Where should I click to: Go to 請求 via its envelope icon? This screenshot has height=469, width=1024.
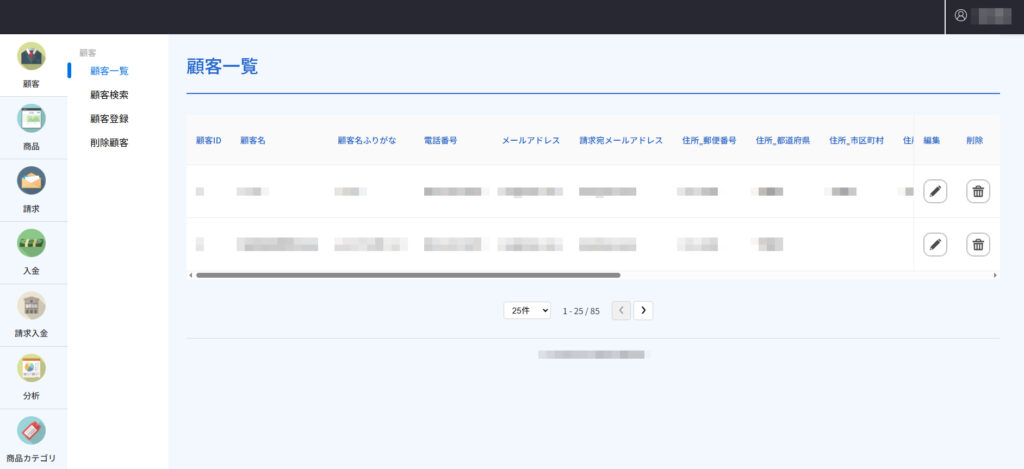[x=32, y=181]
